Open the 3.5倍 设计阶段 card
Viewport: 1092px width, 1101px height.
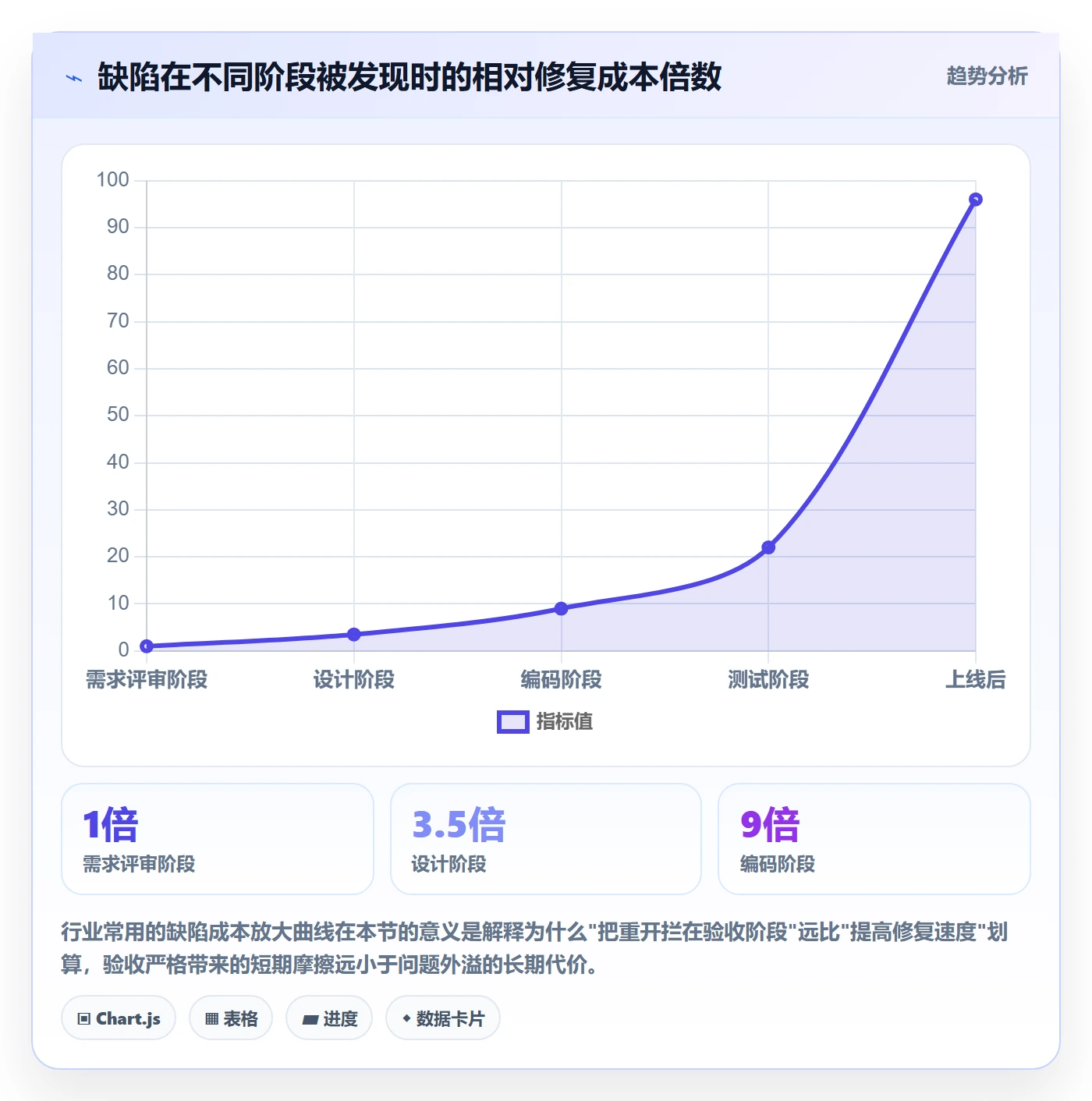click(x=546, y=839)
